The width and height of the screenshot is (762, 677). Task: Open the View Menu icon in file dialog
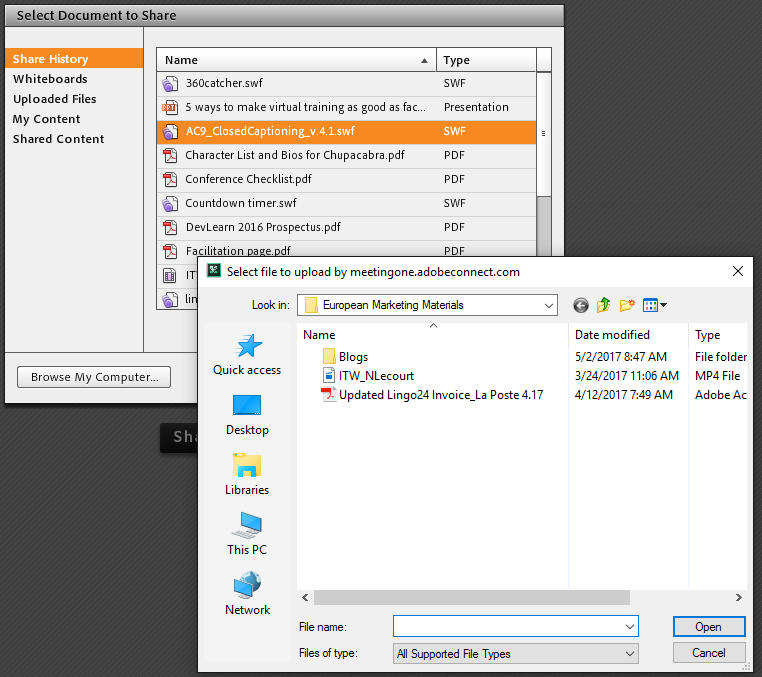[655, 305]
